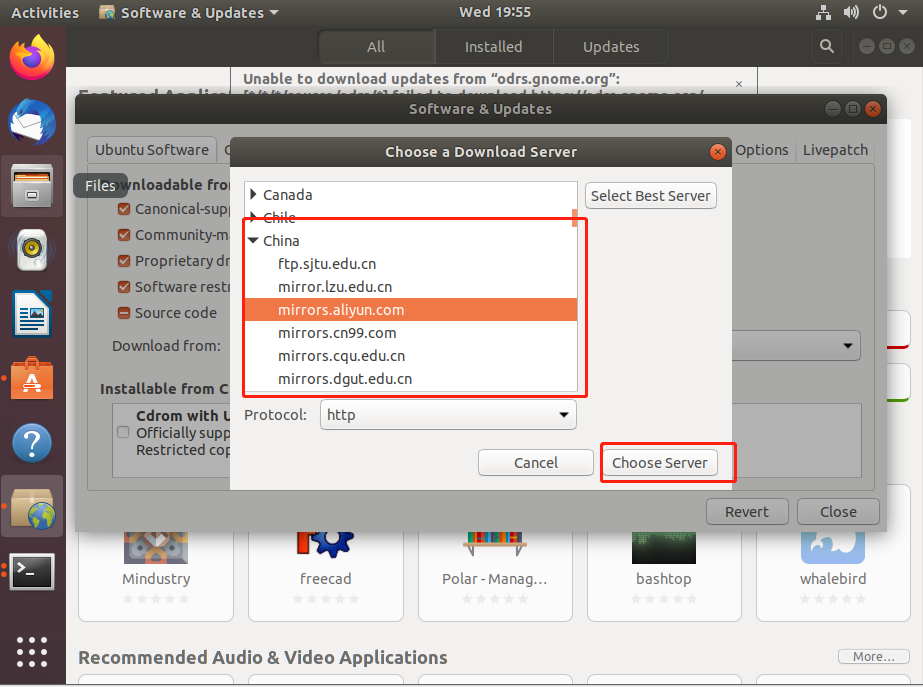Viewport: 923px width, 687px height.
Task: Select ftp.sjtu.edu.cn server
Action: tap(410, 264)
